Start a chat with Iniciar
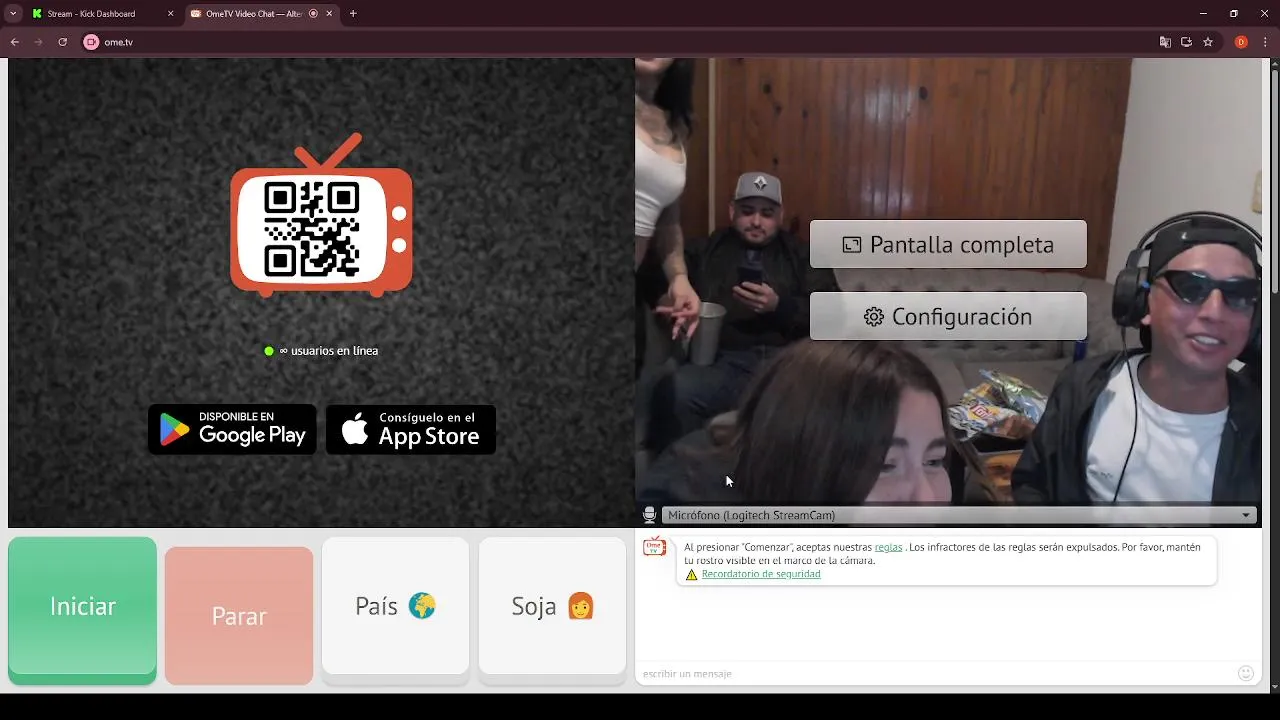This screenshot has height=720, width=1280. [x=82, y=610]
